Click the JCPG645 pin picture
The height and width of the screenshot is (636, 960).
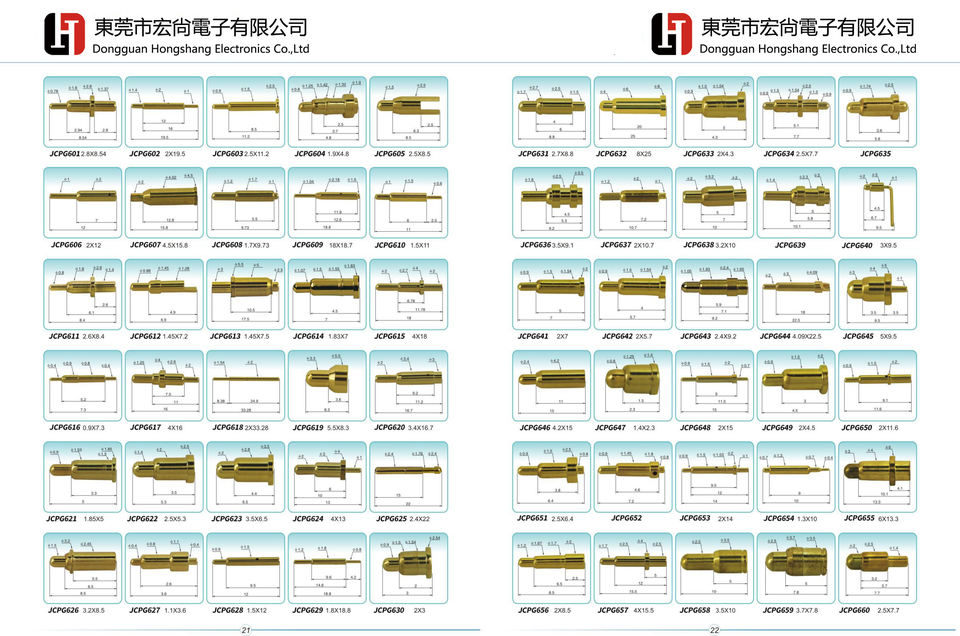coord(877,294)
